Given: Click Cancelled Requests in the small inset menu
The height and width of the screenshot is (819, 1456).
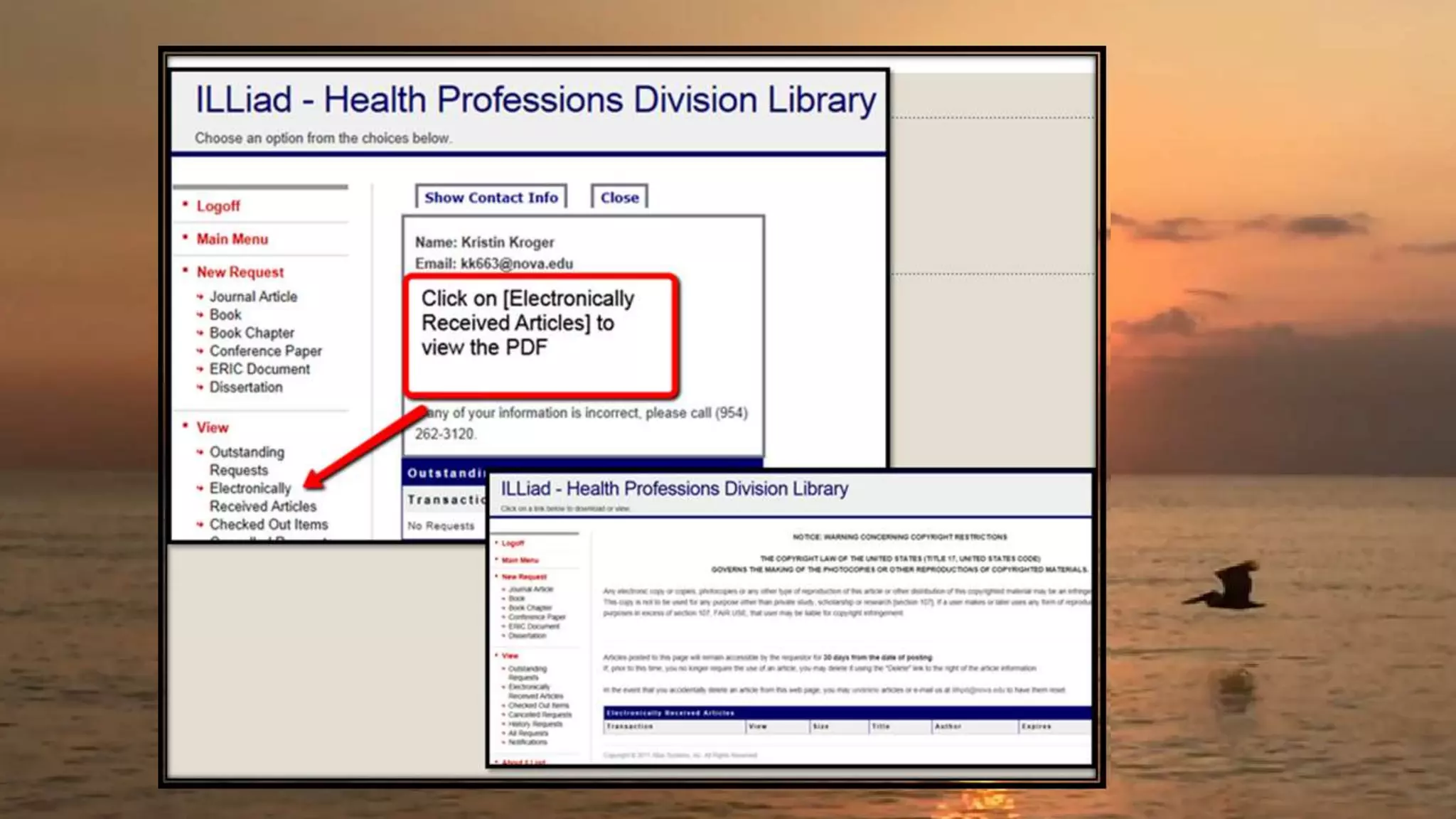Looking at the screenshot, I should coord(540,714).
